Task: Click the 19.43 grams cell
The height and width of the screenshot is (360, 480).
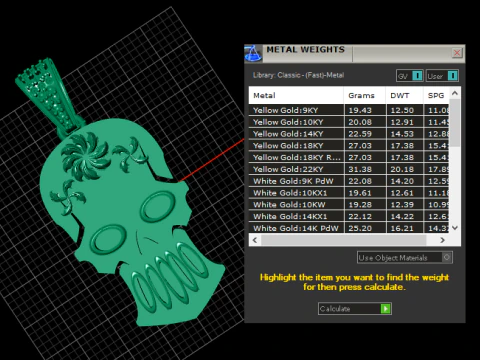Action: click(365, 110)
